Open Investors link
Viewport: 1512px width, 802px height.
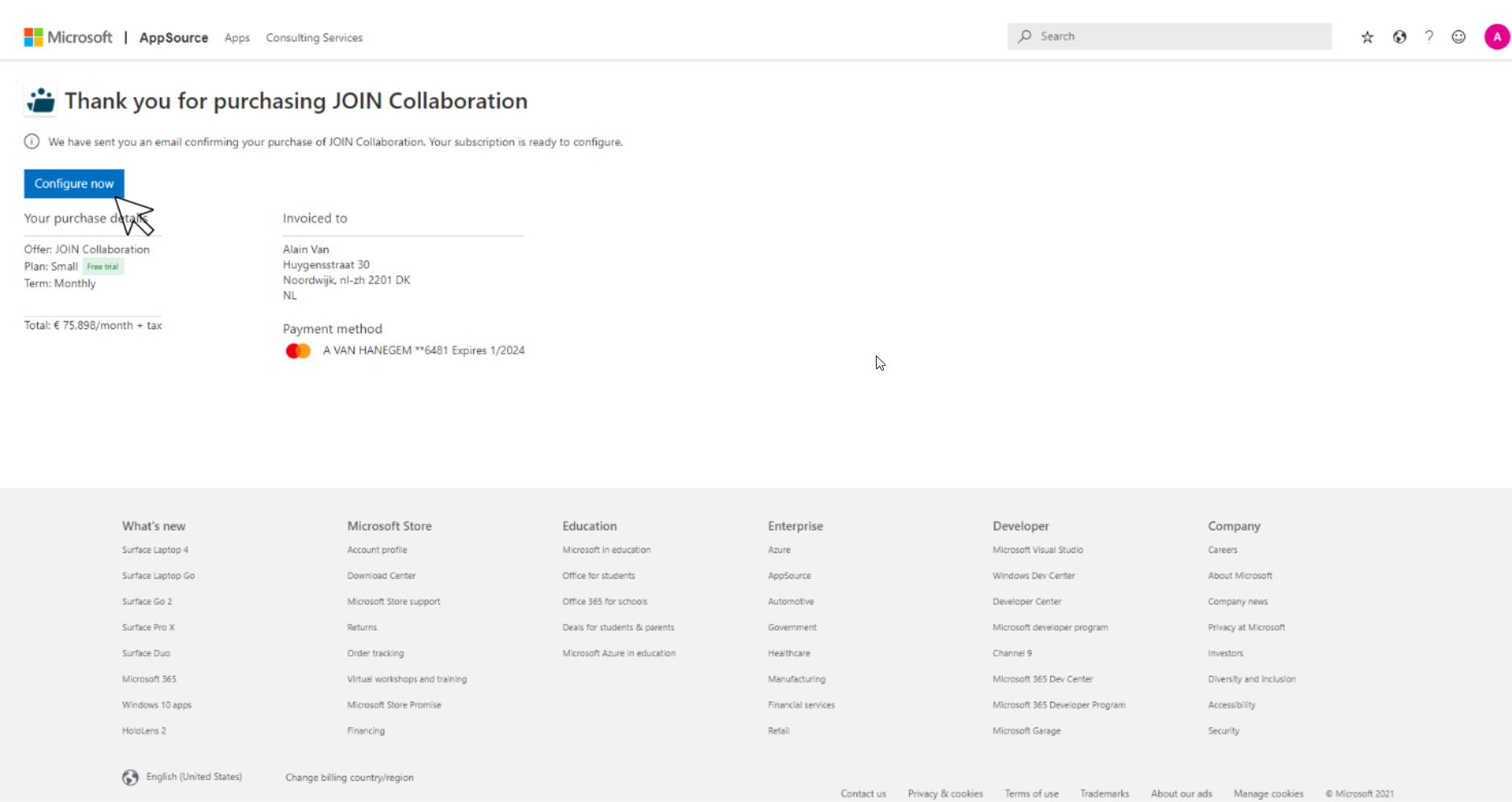coord(1225,653)
